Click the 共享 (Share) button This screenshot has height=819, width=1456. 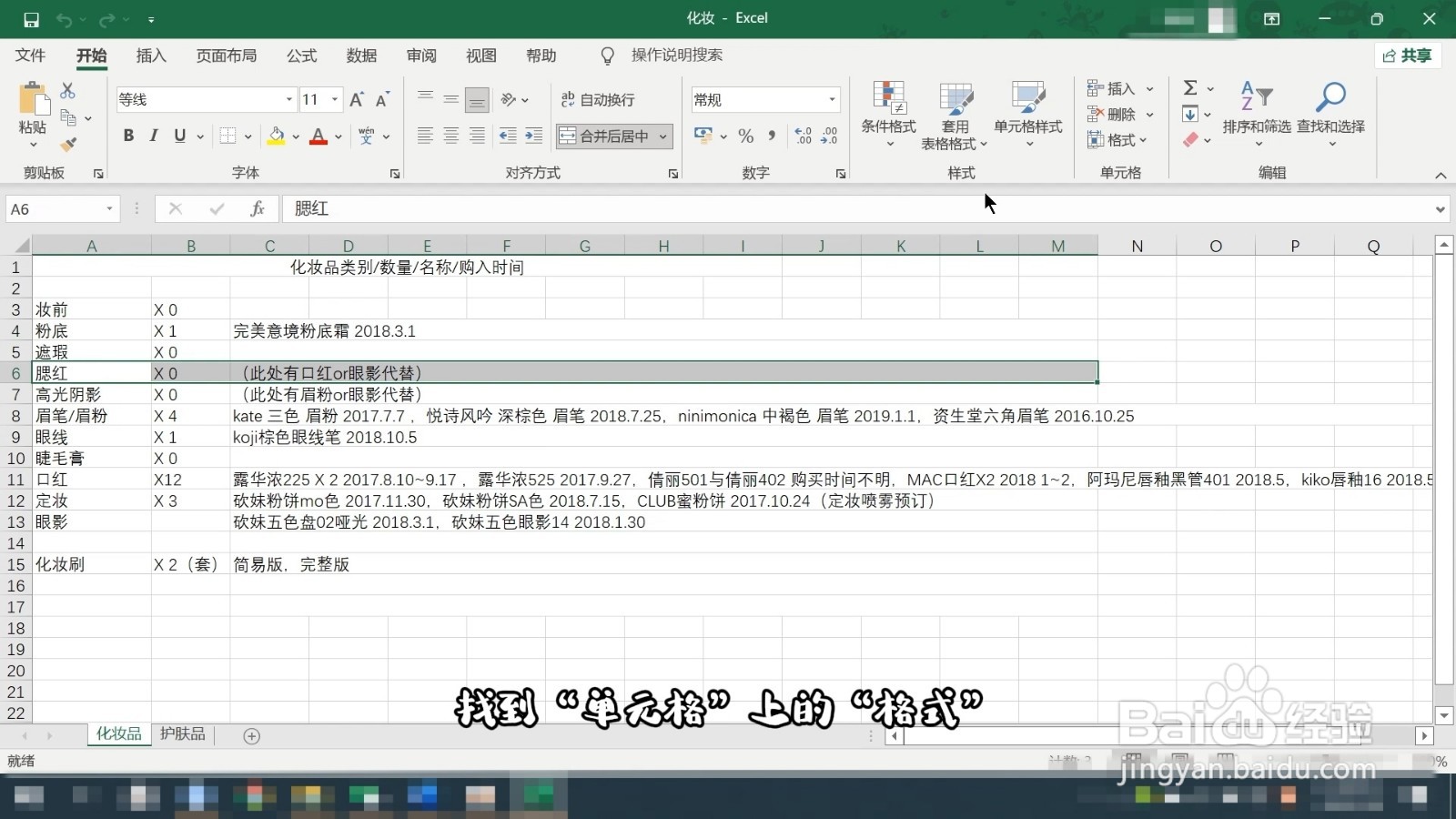point(1407,56)
